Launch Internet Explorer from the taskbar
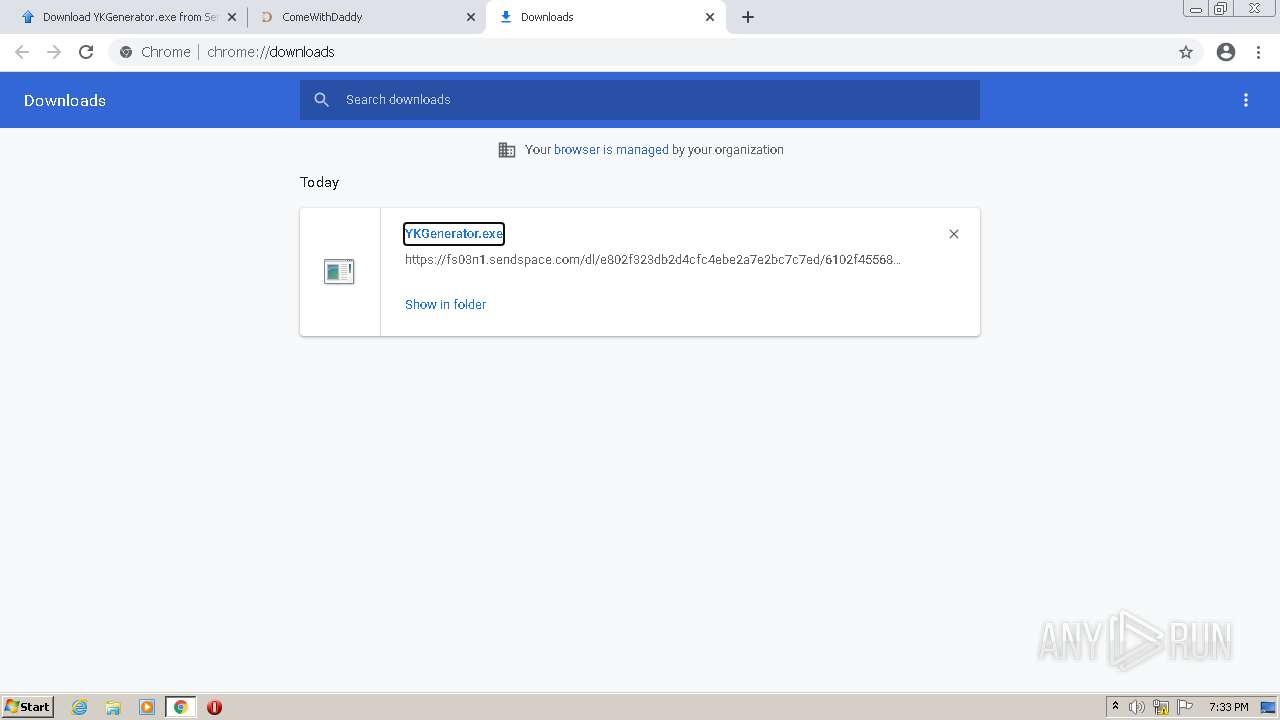The width and height of the screenshot is (1280, 720). click(80, 707)
